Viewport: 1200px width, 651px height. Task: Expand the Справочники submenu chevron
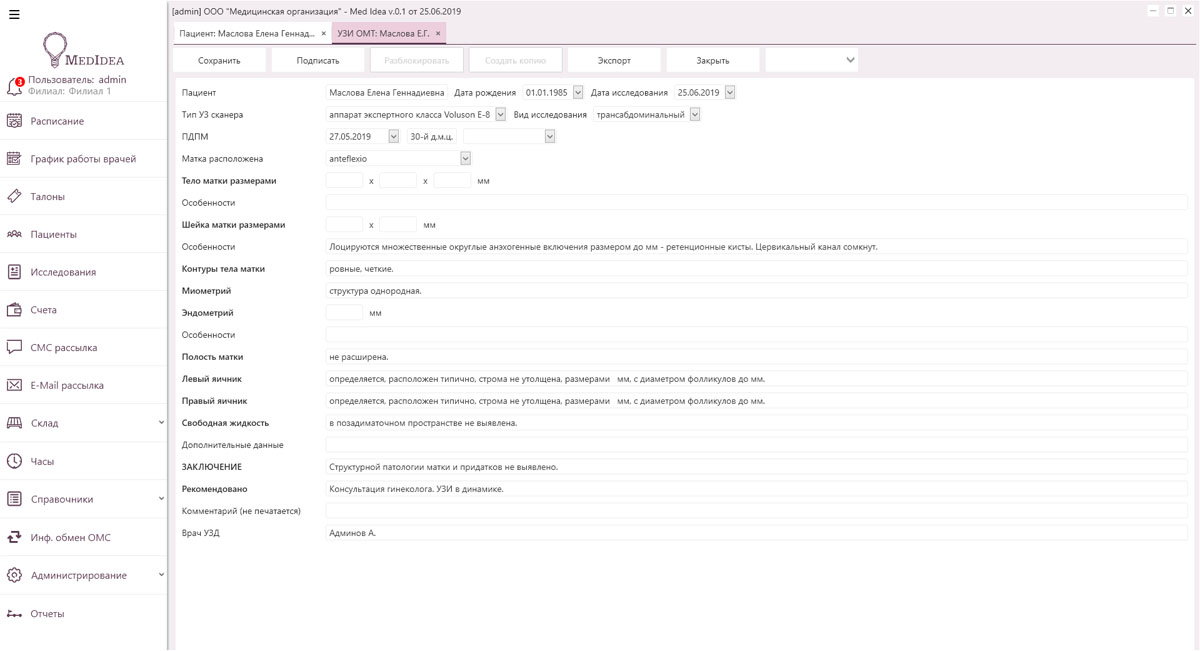[x=161, y=499]
